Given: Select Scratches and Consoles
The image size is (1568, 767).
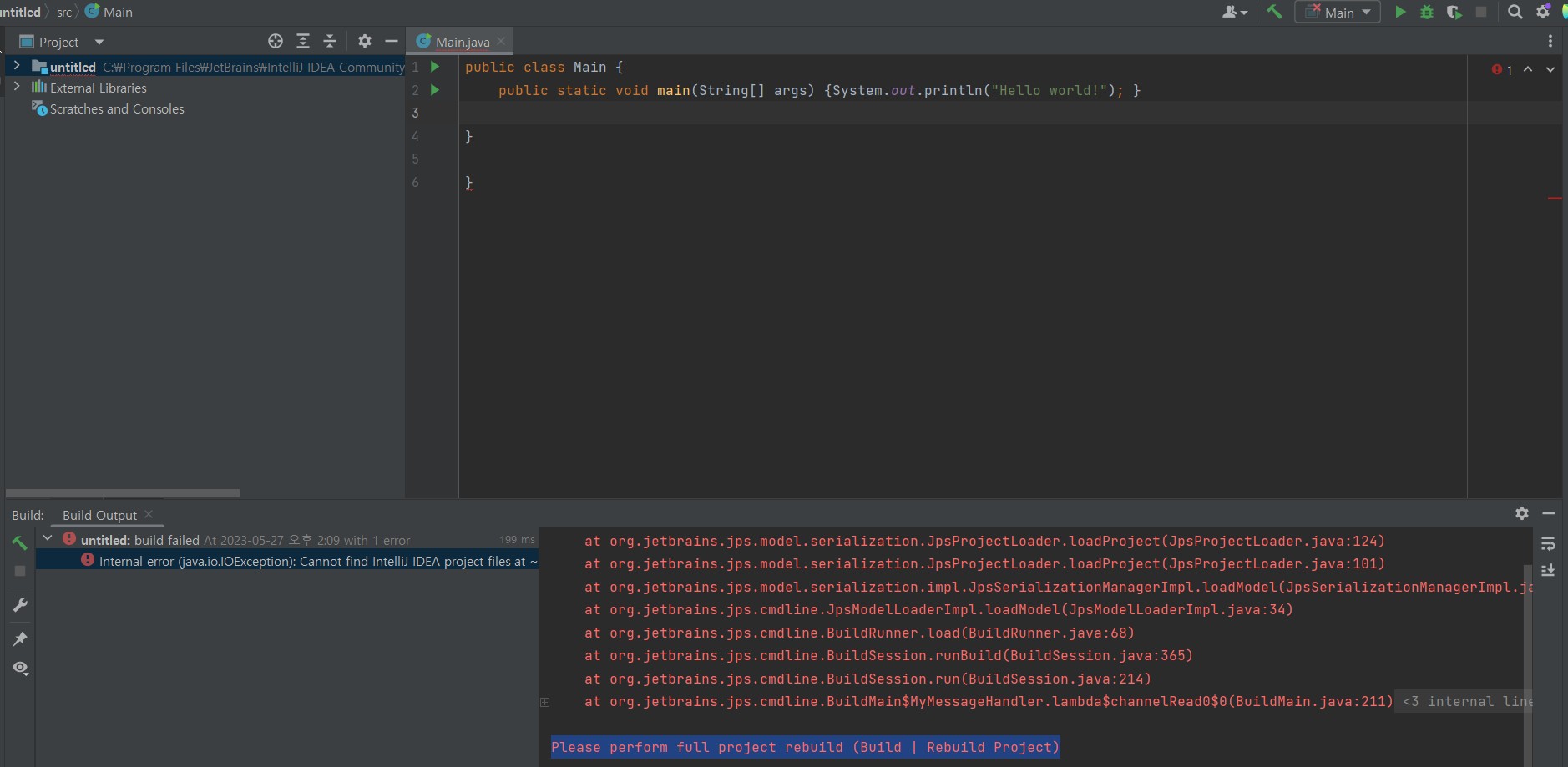Looking at the screenshot, I should click(x=117, y=108).
